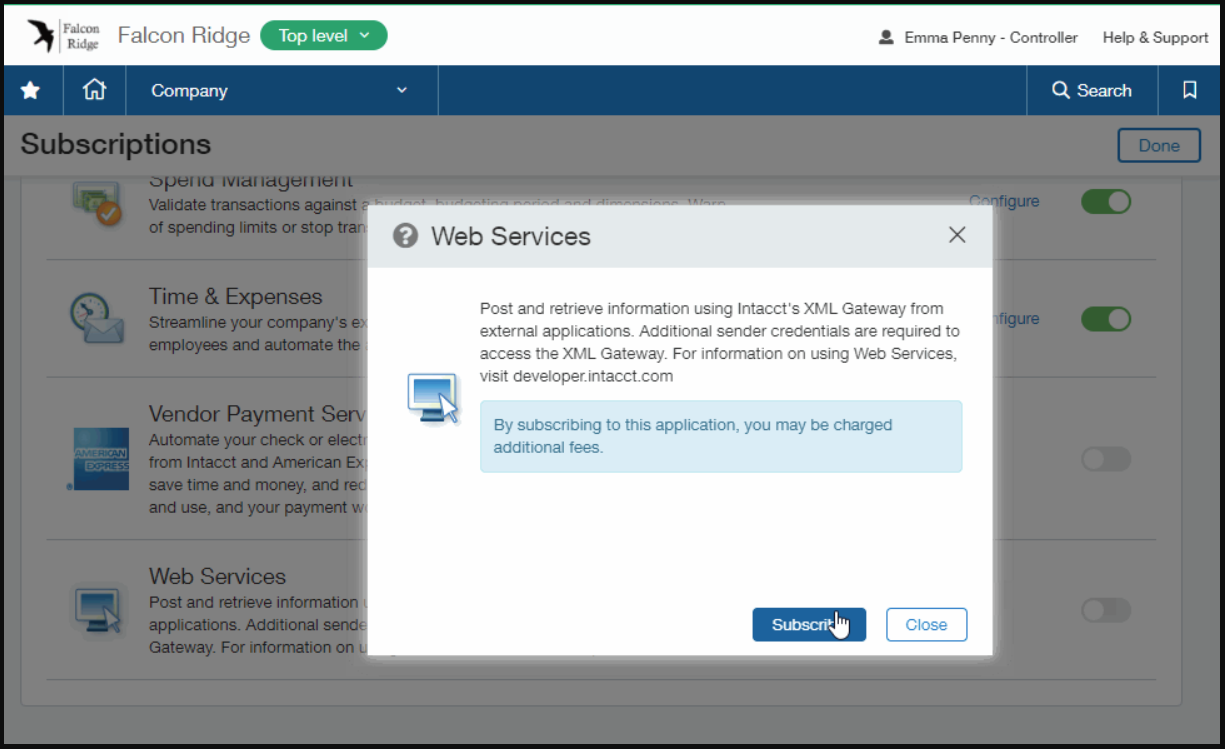
Task: Click the help question mark in dialog header
Action: (405, 236)
